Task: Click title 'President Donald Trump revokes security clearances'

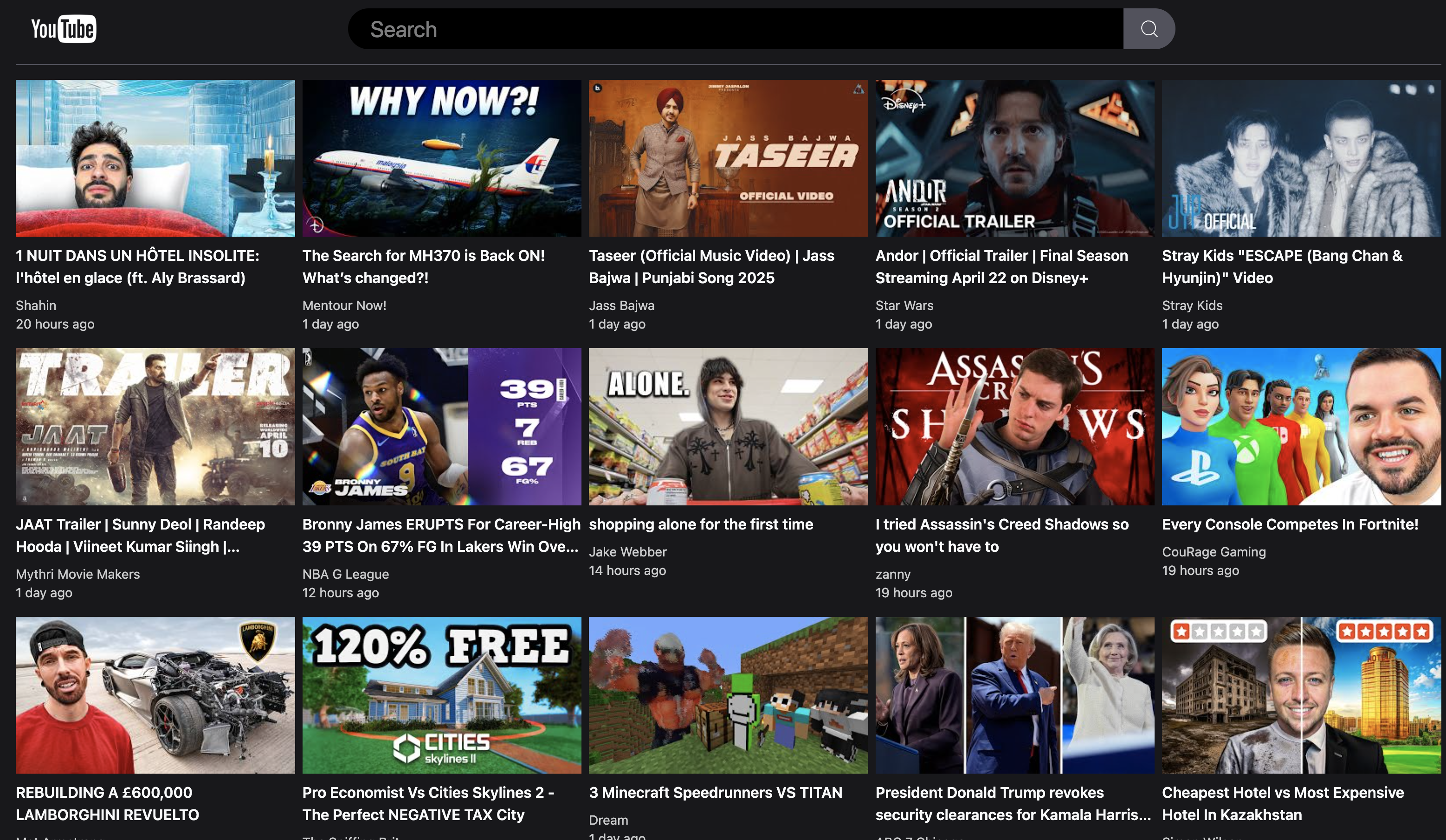Action: [1013, 804]
